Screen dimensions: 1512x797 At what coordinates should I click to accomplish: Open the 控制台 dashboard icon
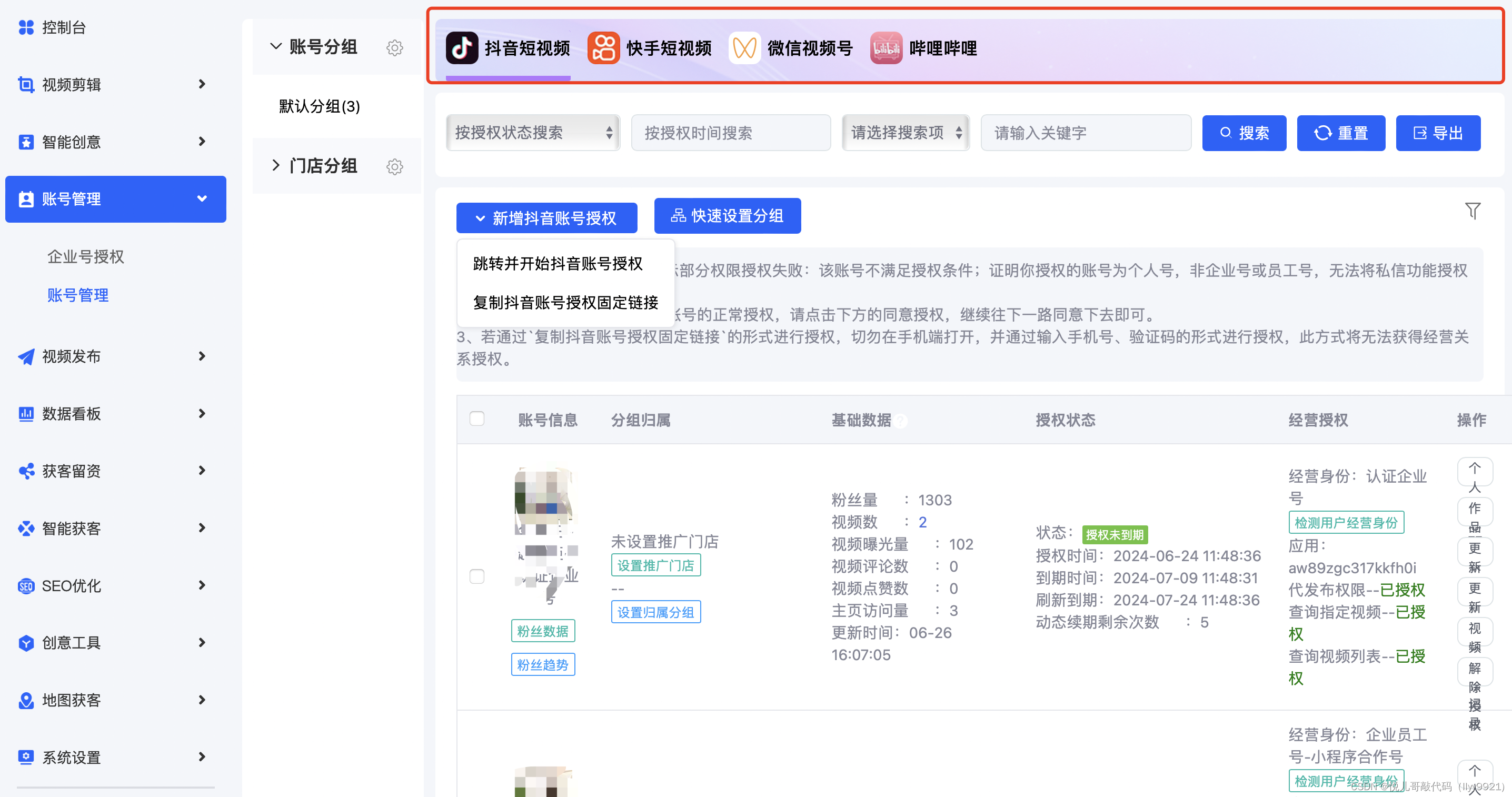coord(26,27)
